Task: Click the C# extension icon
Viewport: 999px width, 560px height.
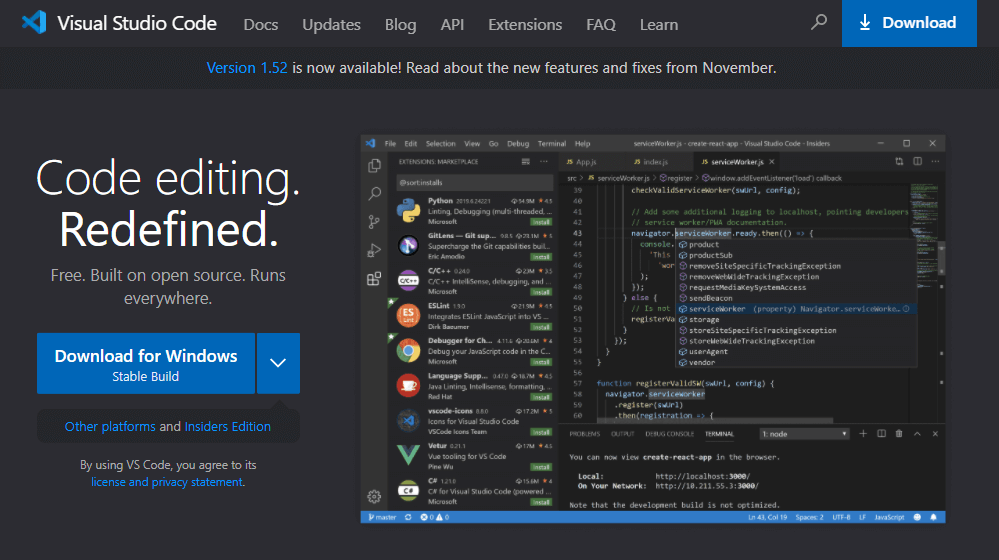Action: [408, 491]
